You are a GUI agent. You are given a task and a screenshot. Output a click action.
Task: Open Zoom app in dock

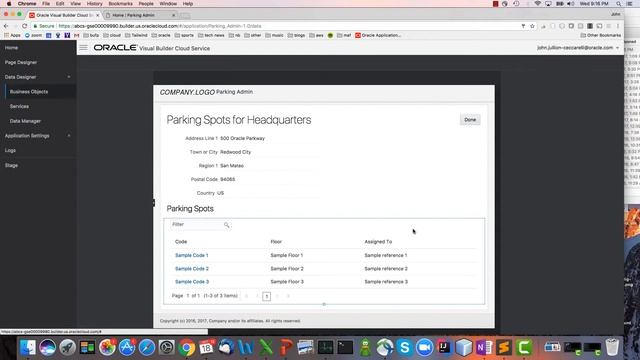coord(424,347)
